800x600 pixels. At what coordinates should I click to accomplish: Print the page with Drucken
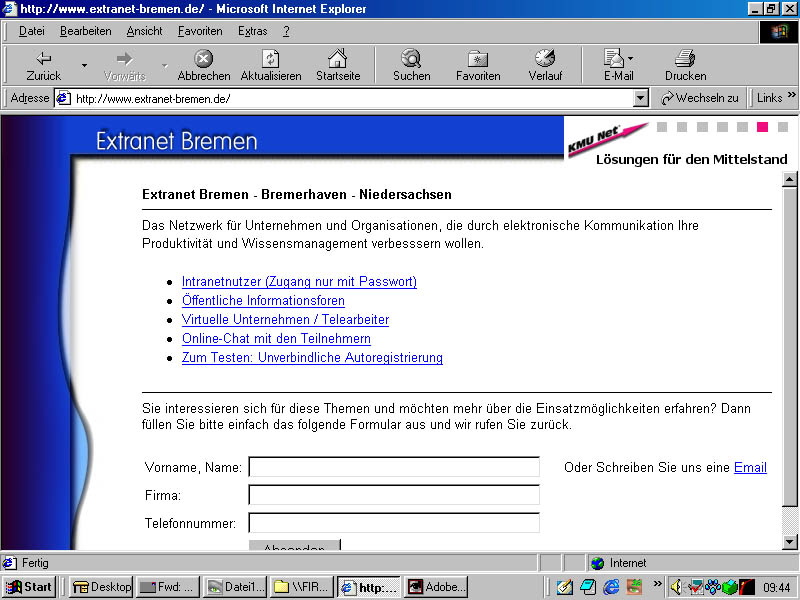click(x=685, y=65)
